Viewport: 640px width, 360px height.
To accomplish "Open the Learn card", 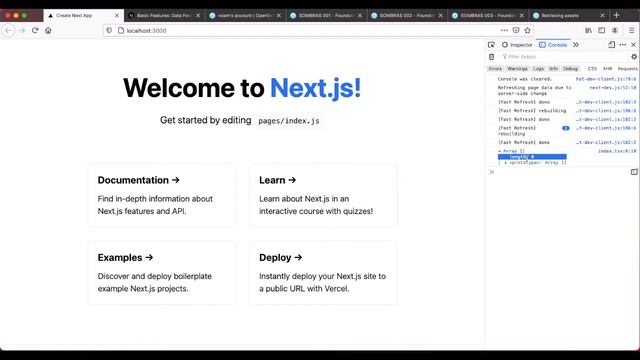I will 323,196.
